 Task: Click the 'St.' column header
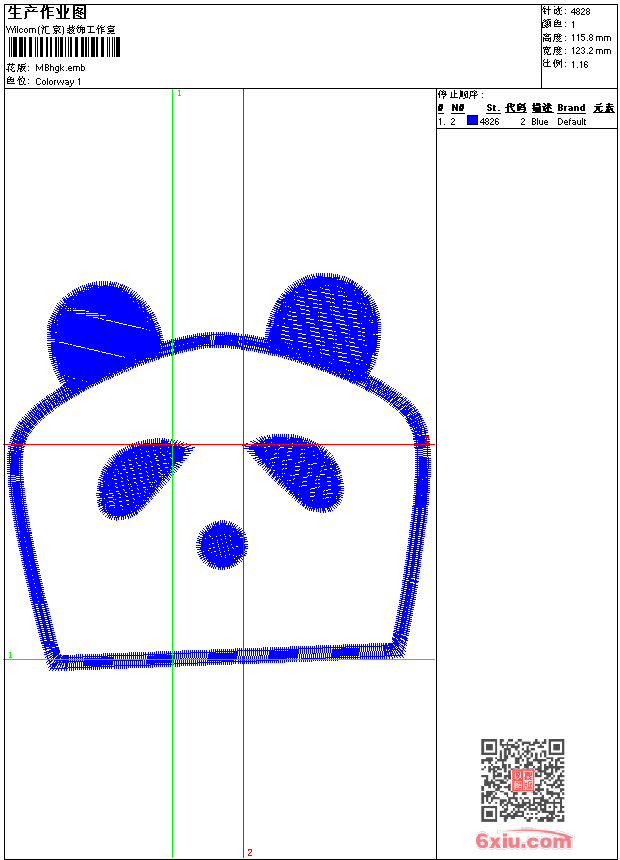493,108
